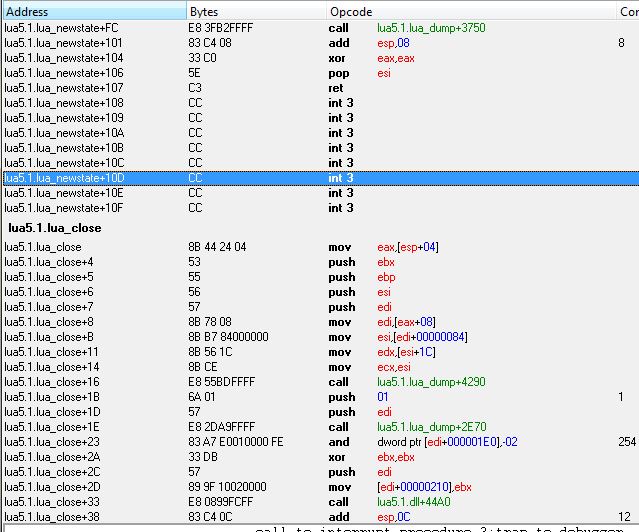The height and width of the screenshot is (532, 639).
Task: Click the Bytes column header
Action: (255, 10)
